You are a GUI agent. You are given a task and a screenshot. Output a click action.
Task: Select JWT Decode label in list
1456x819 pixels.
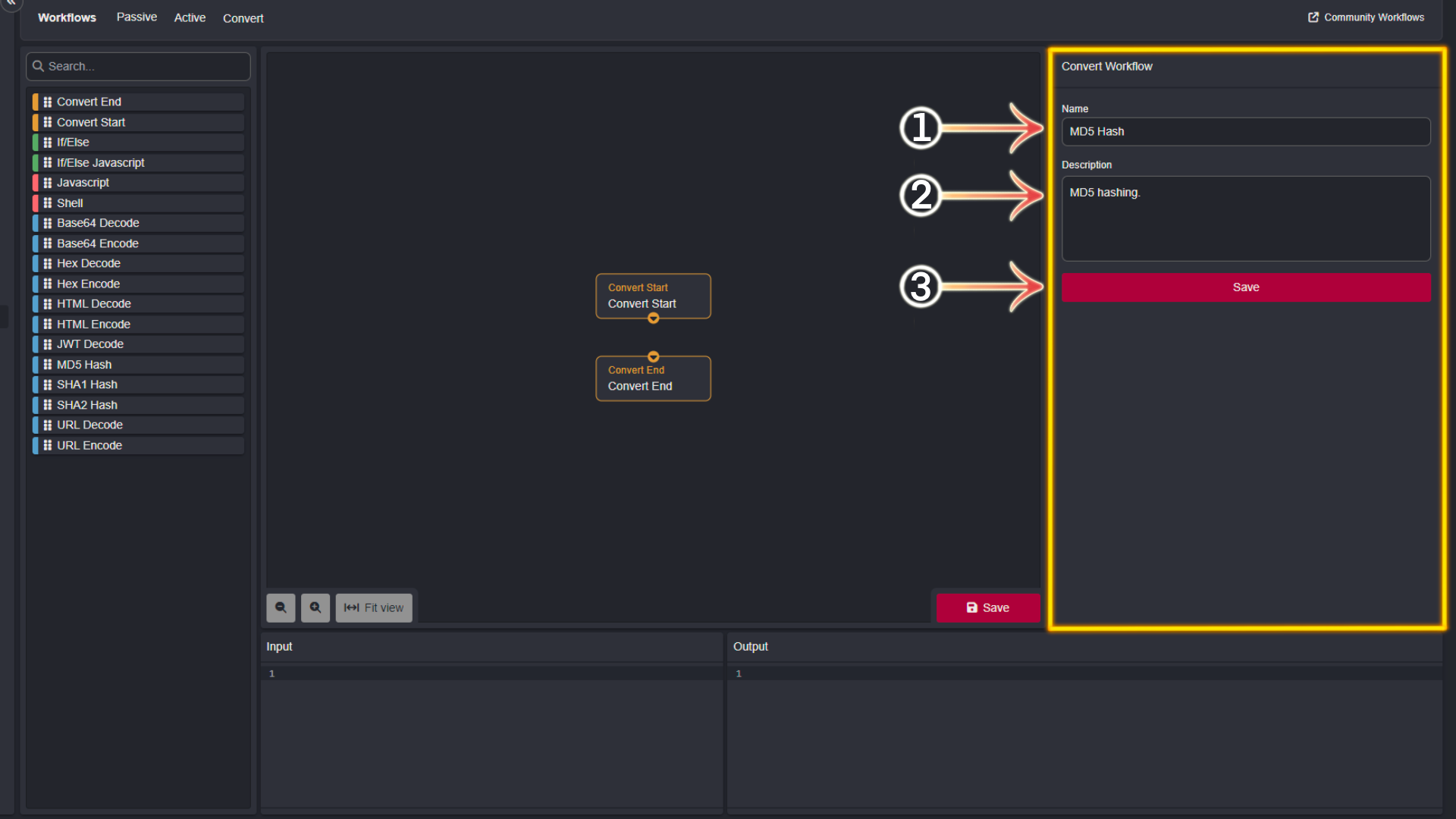(x=89, y=344)
